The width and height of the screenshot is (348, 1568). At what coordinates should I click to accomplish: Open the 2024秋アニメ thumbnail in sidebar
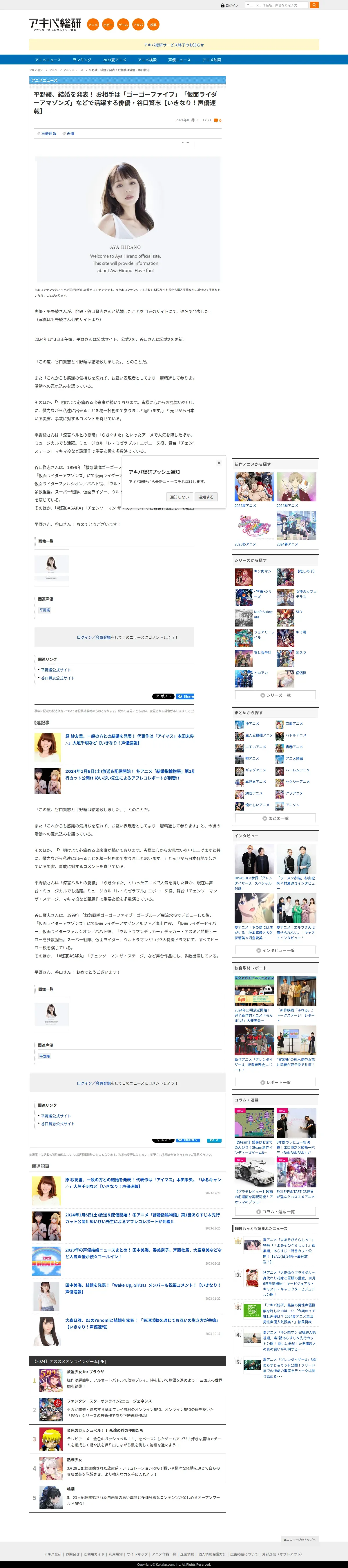(296, 487)
